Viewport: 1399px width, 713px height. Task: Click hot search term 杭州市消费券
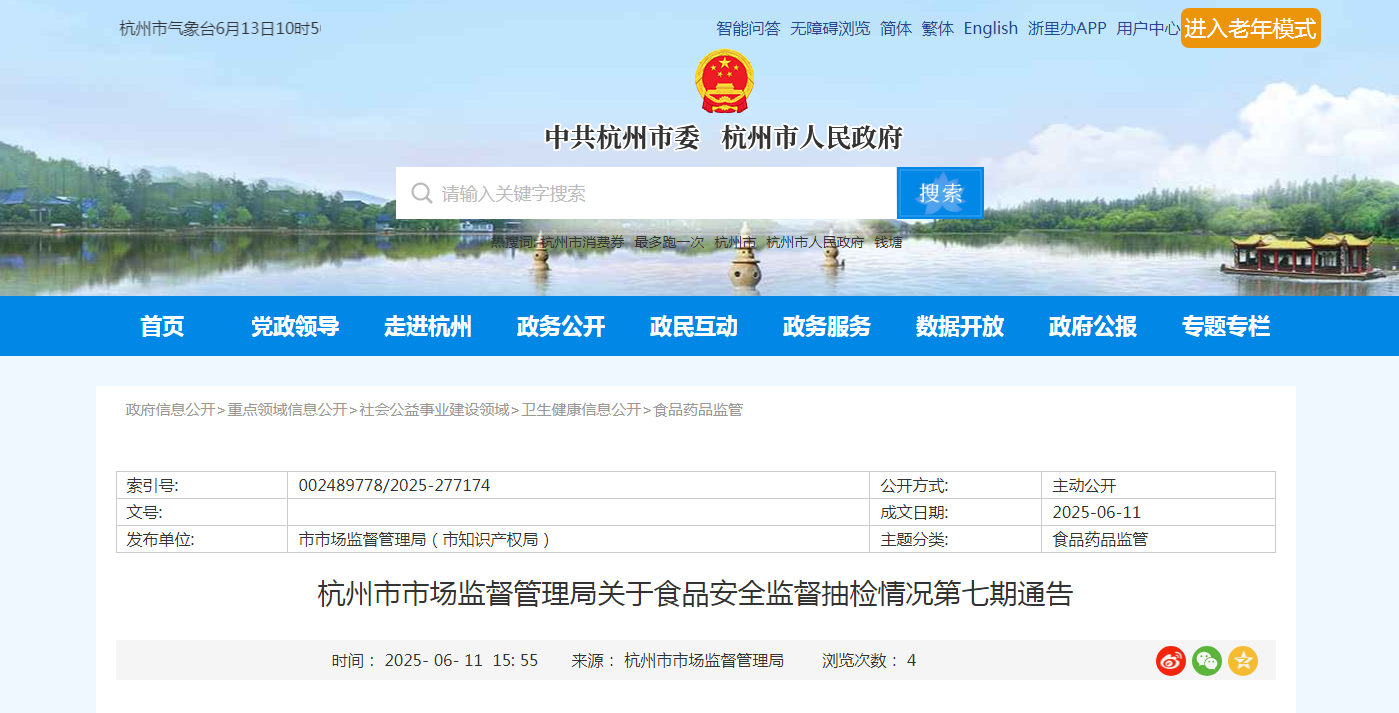point(582,242)
